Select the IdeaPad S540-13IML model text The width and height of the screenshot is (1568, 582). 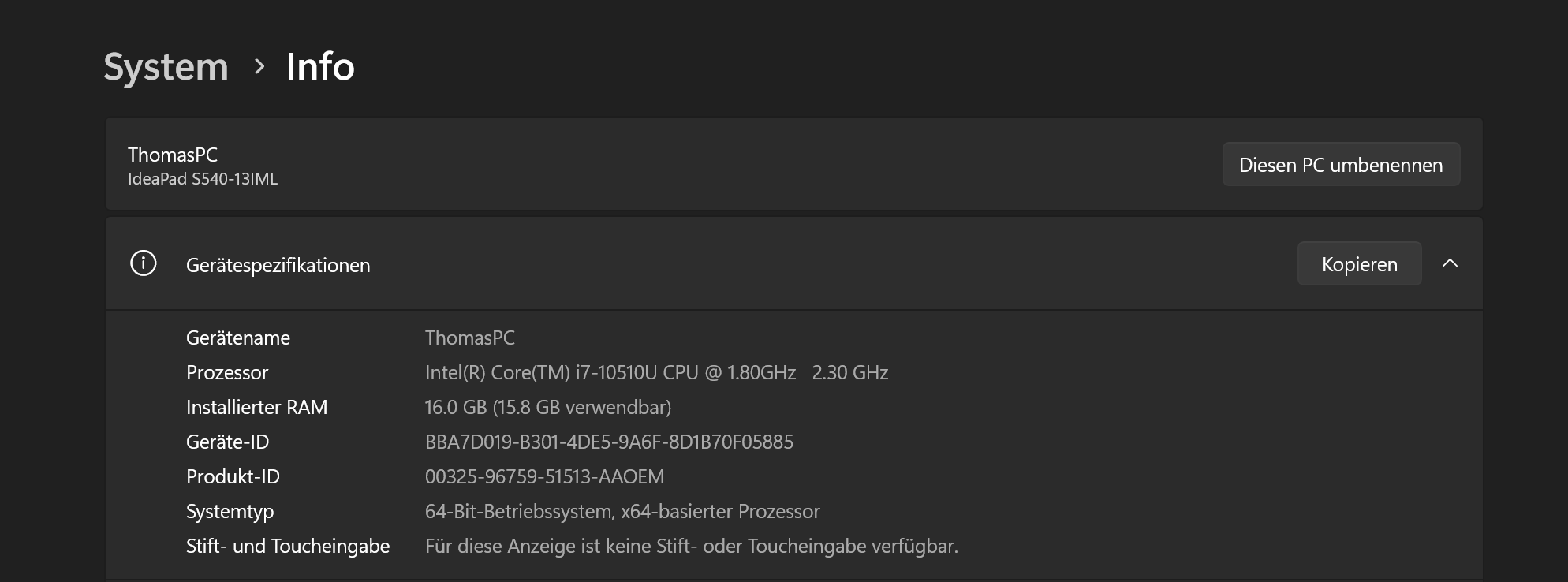[x=203, y=179]
